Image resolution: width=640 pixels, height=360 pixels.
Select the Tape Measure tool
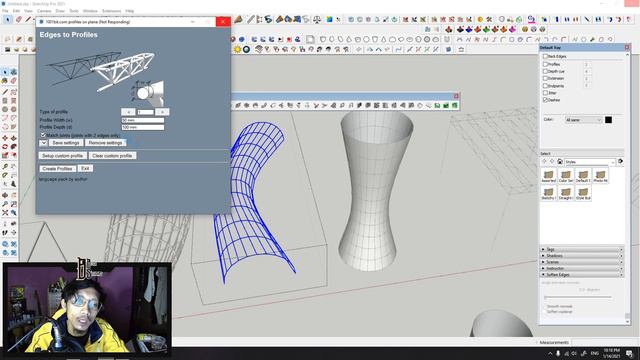(5, 167)
